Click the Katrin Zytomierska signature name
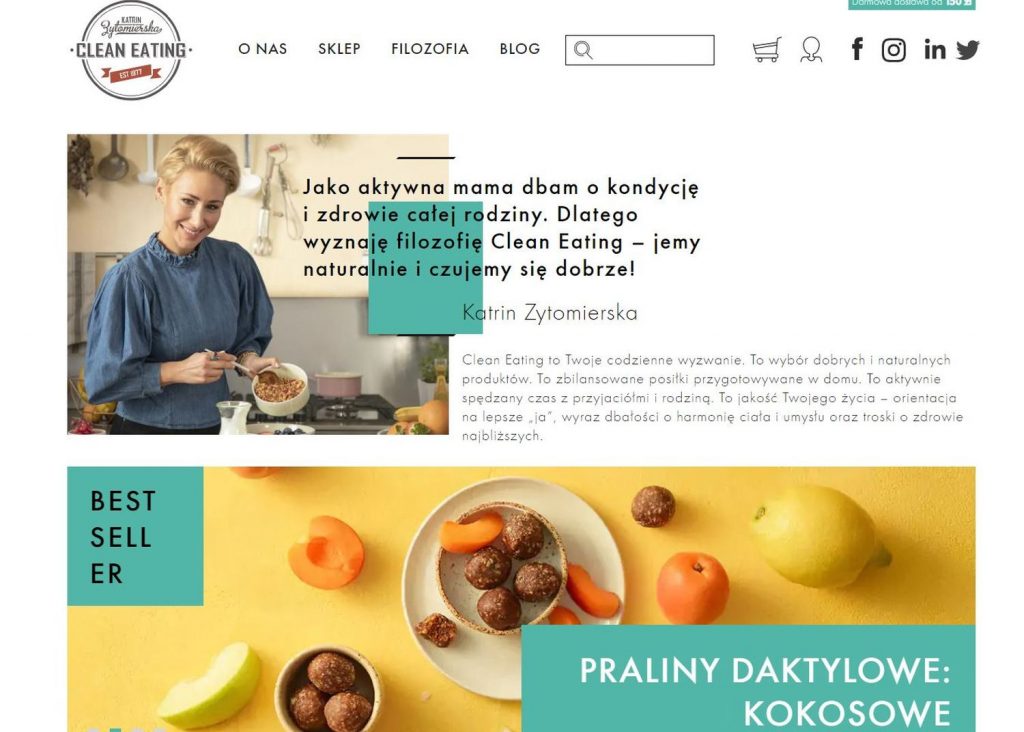The image size is (1024, 732). [x=550, y=313]
